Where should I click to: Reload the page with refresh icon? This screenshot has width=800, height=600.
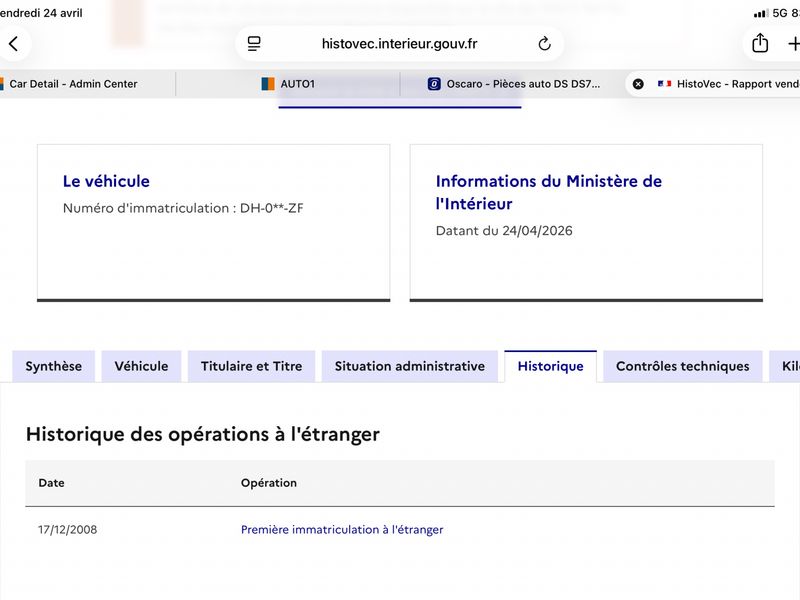click(x=544, y=44)
